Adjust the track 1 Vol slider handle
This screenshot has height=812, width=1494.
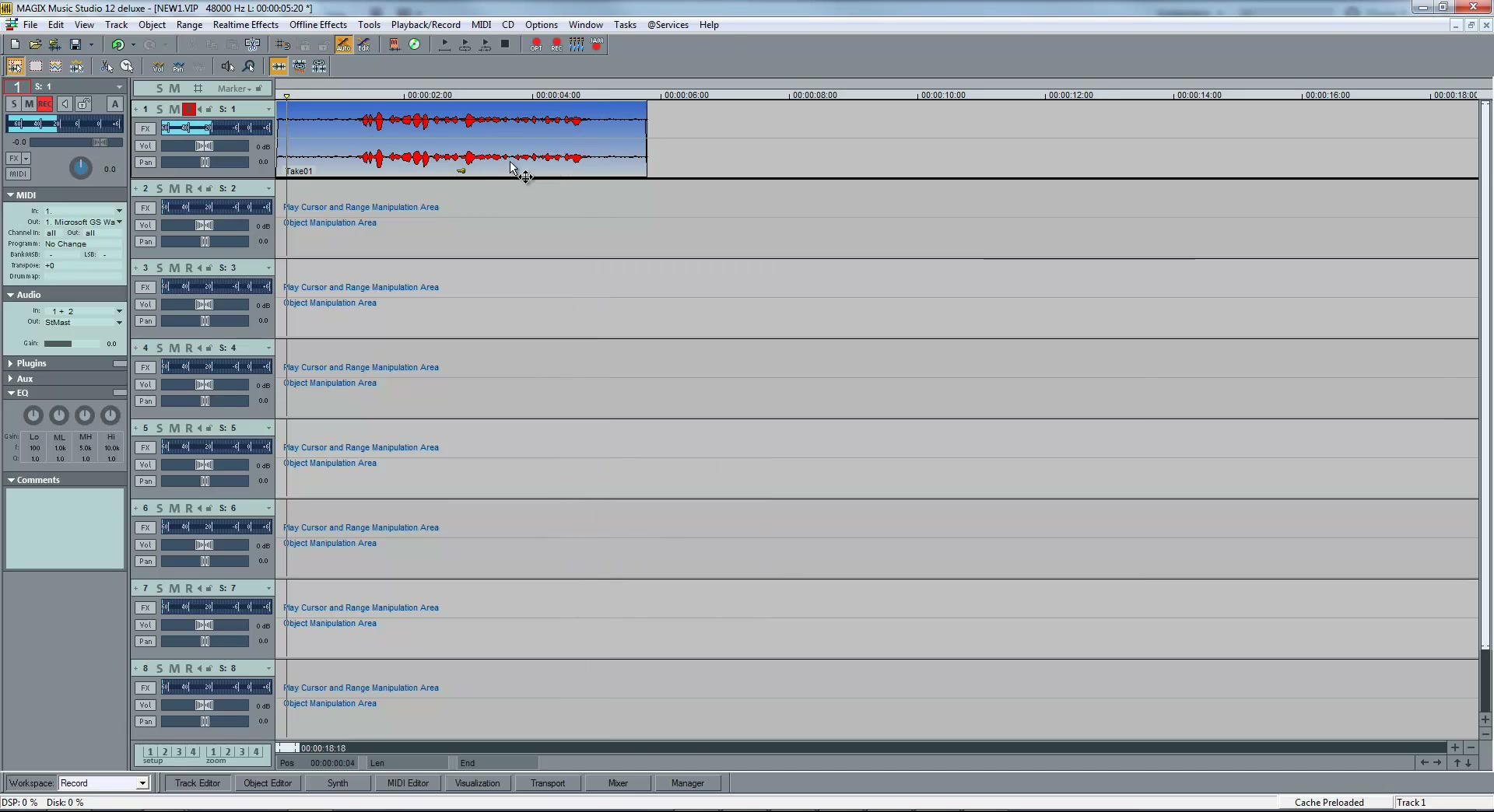point(204,146)
